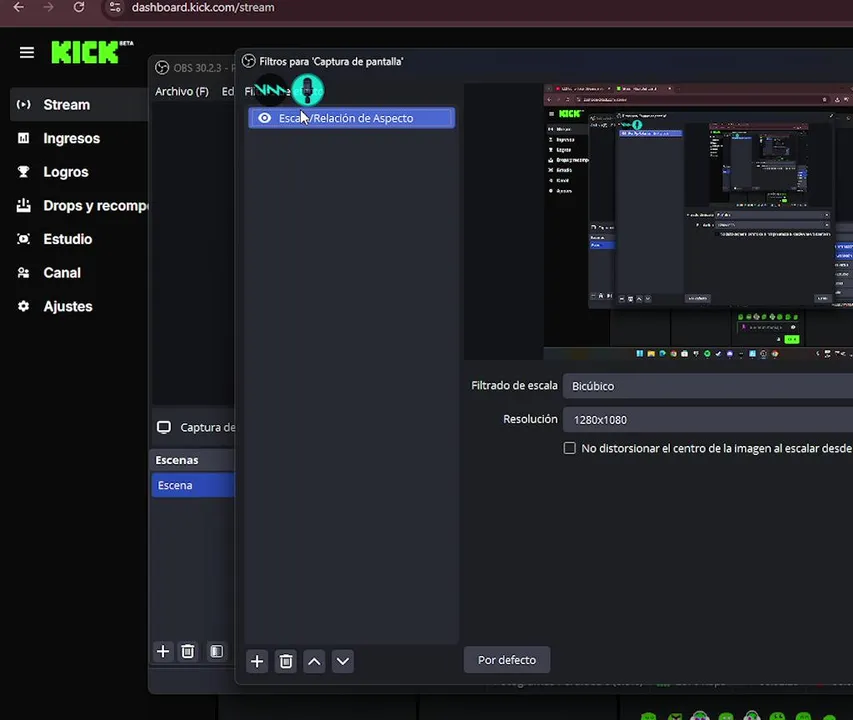
Task: Select the Escena scene in OBS
Action: coord(193,485)
